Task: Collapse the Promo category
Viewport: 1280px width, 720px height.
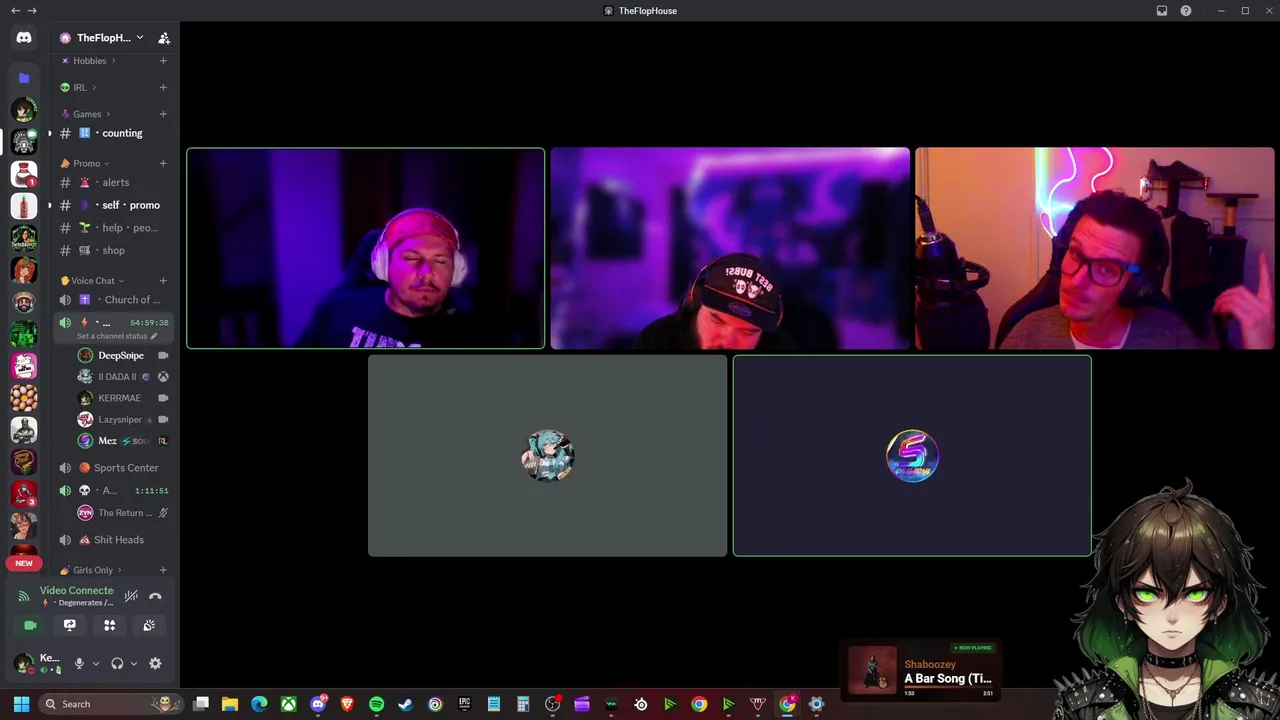Action: [x=86, y=163]
